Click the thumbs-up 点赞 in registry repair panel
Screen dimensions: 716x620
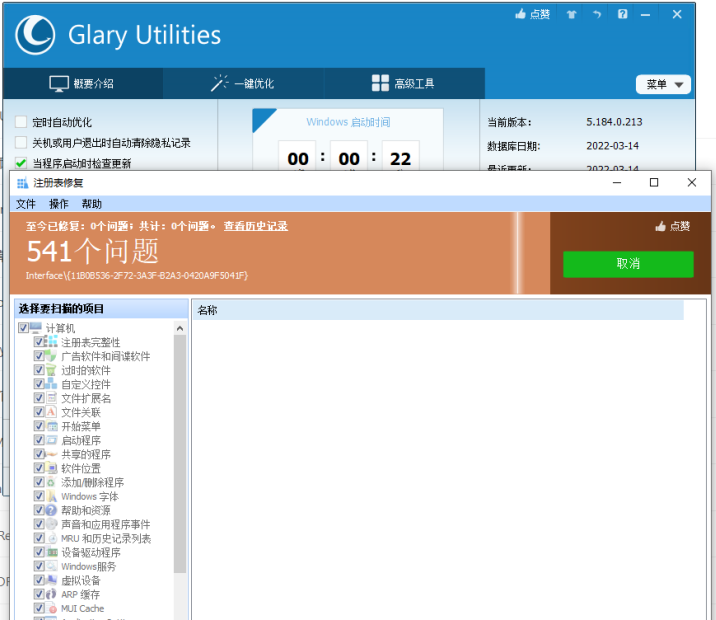(672, 226)
